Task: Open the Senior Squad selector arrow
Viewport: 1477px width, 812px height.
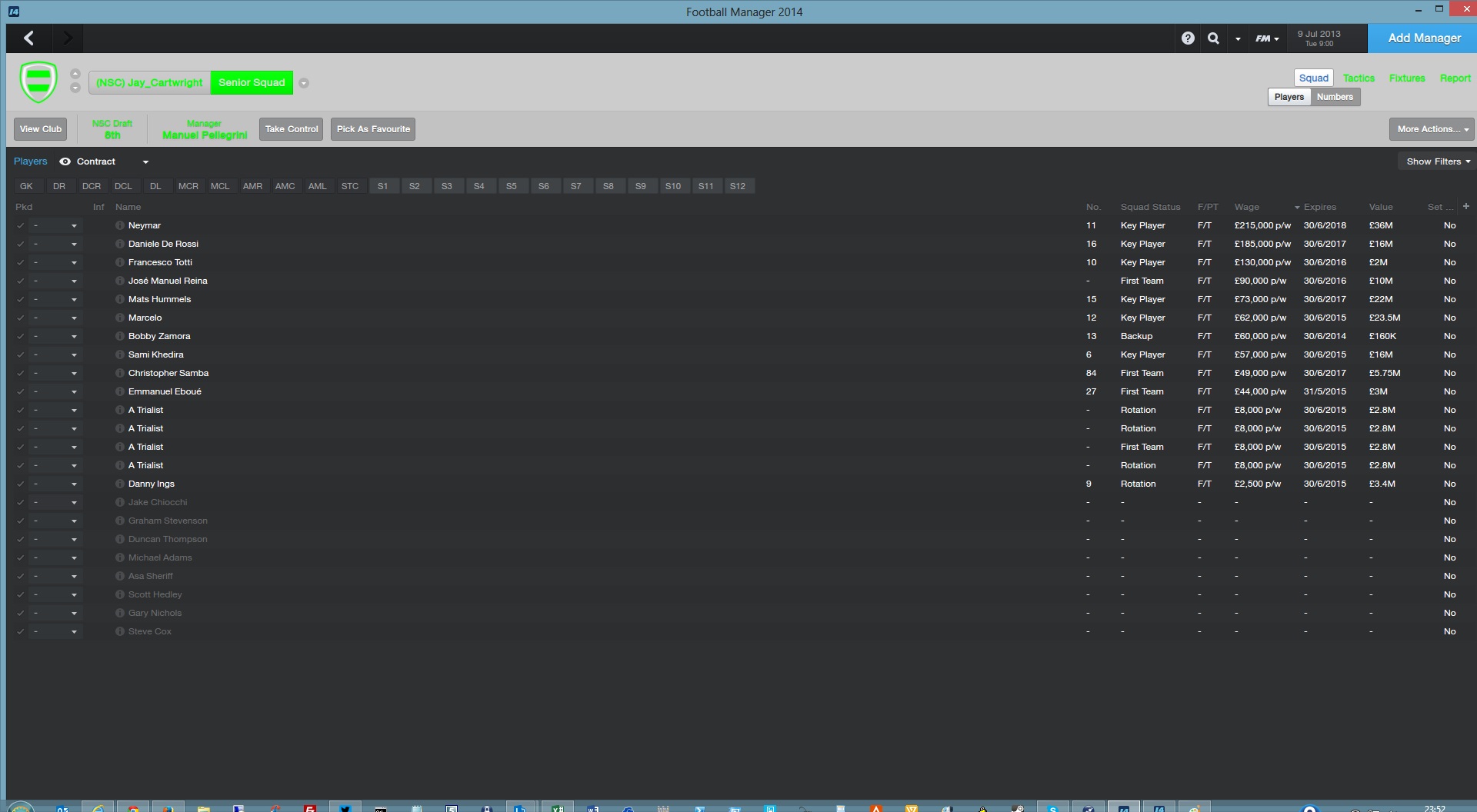Action: pyautogui.click(x=304, y=83)
